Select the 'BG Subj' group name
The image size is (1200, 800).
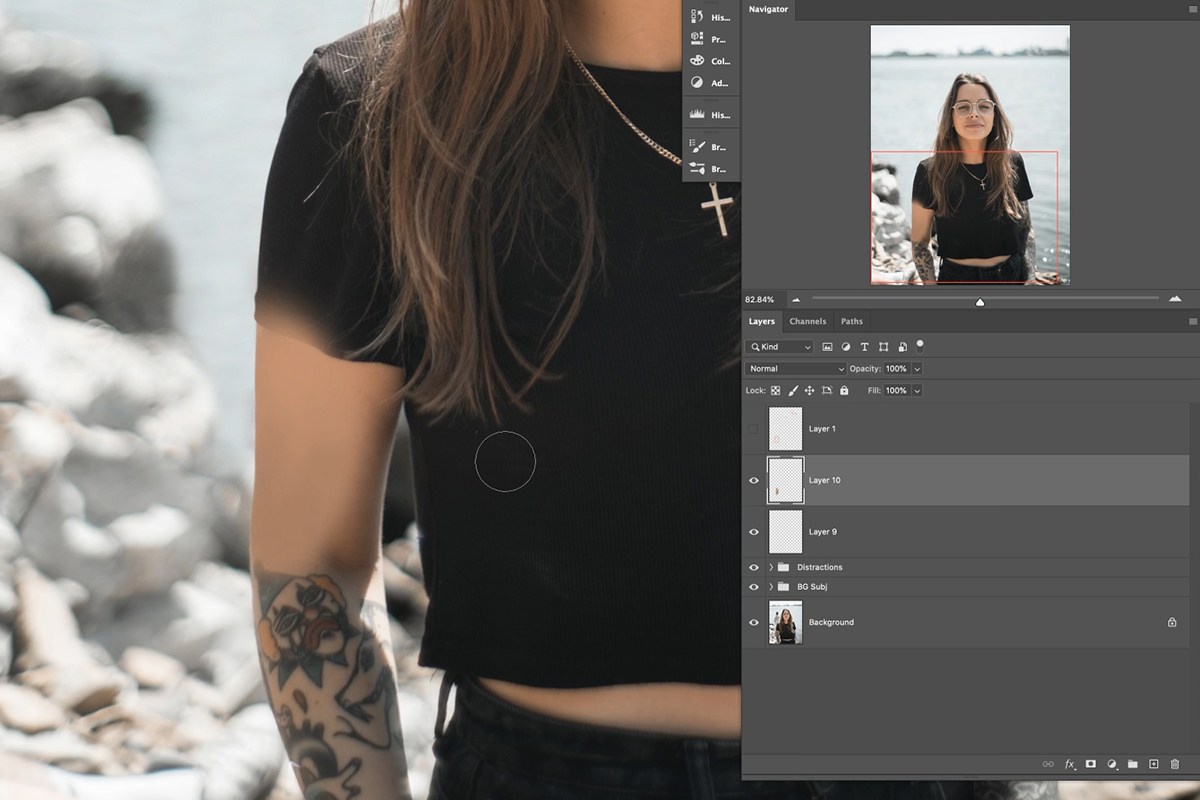pos(812,587)
